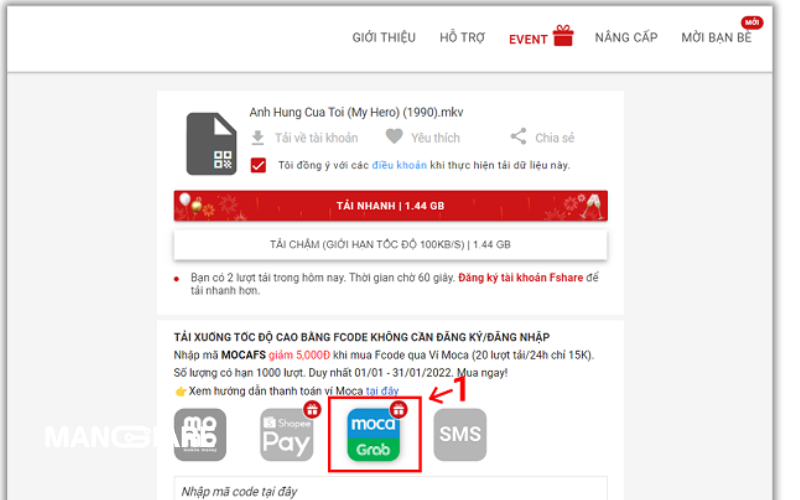Open the GIỚI THIỆU menu item
800x500 pixels.
(384, 38)
